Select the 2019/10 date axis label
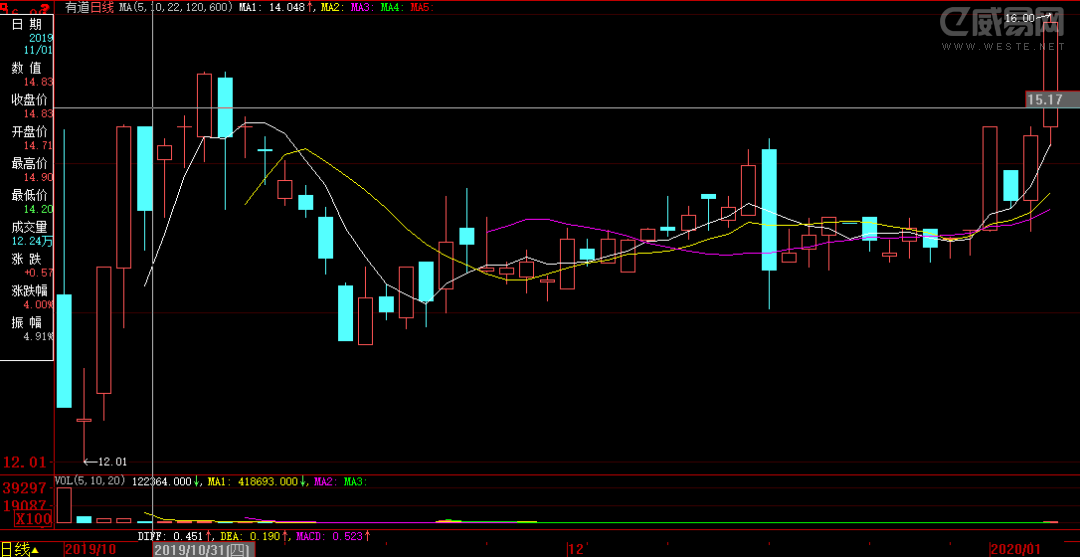This screenshot has width=1080, height=557. [x=90, y=549]
